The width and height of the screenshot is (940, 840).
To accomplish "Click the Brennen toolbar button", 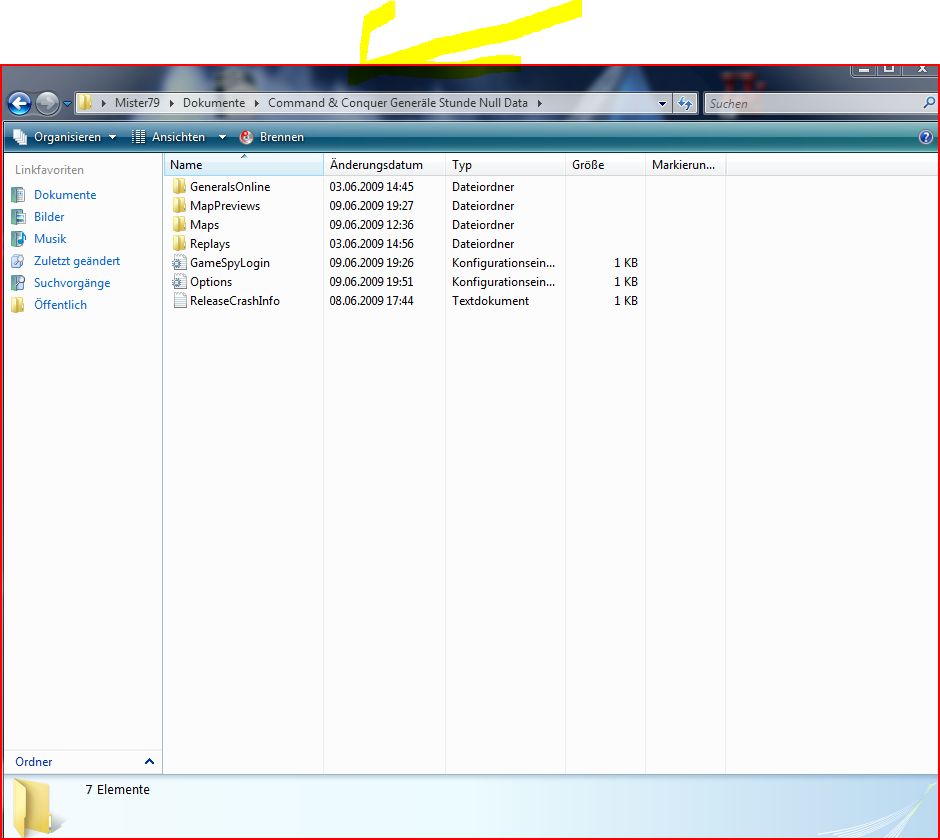I will coord(272,137).
